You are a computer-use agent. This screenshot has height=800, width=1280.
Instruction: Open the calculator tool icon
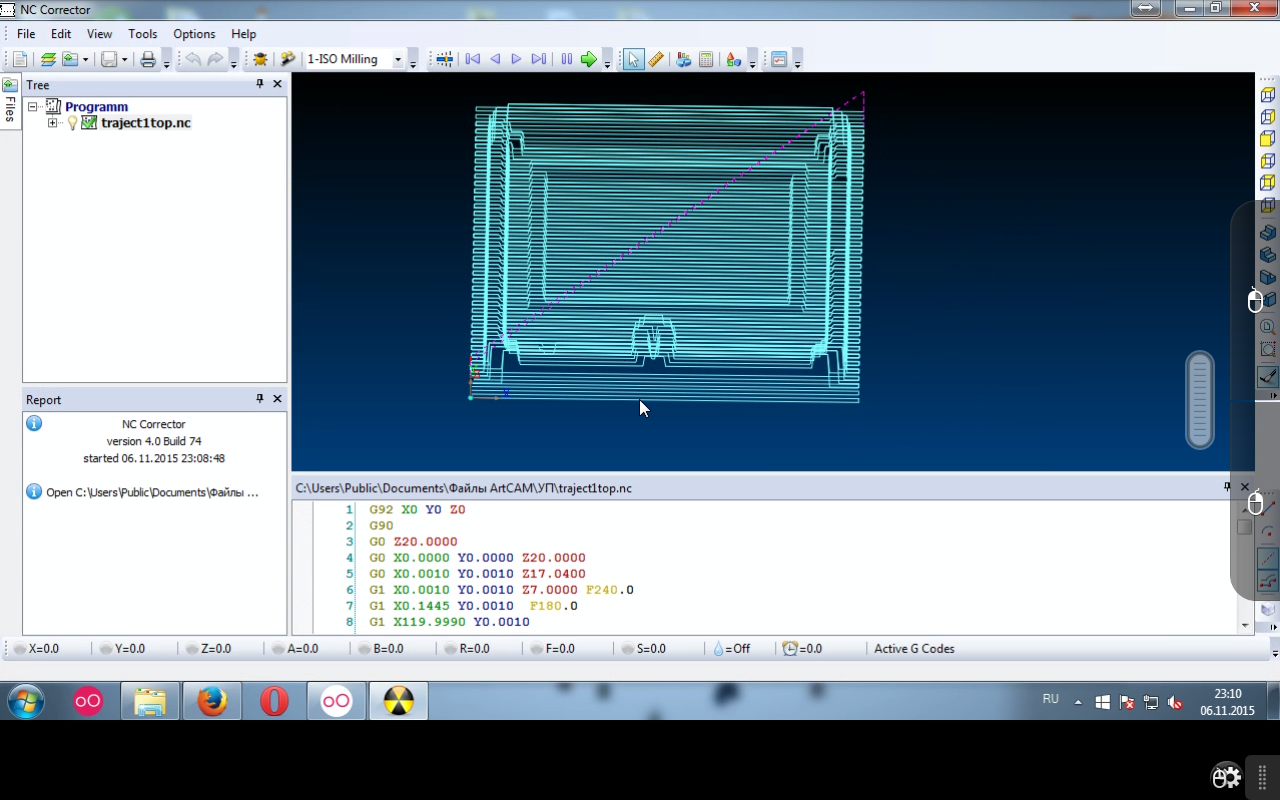coord(706,60)
